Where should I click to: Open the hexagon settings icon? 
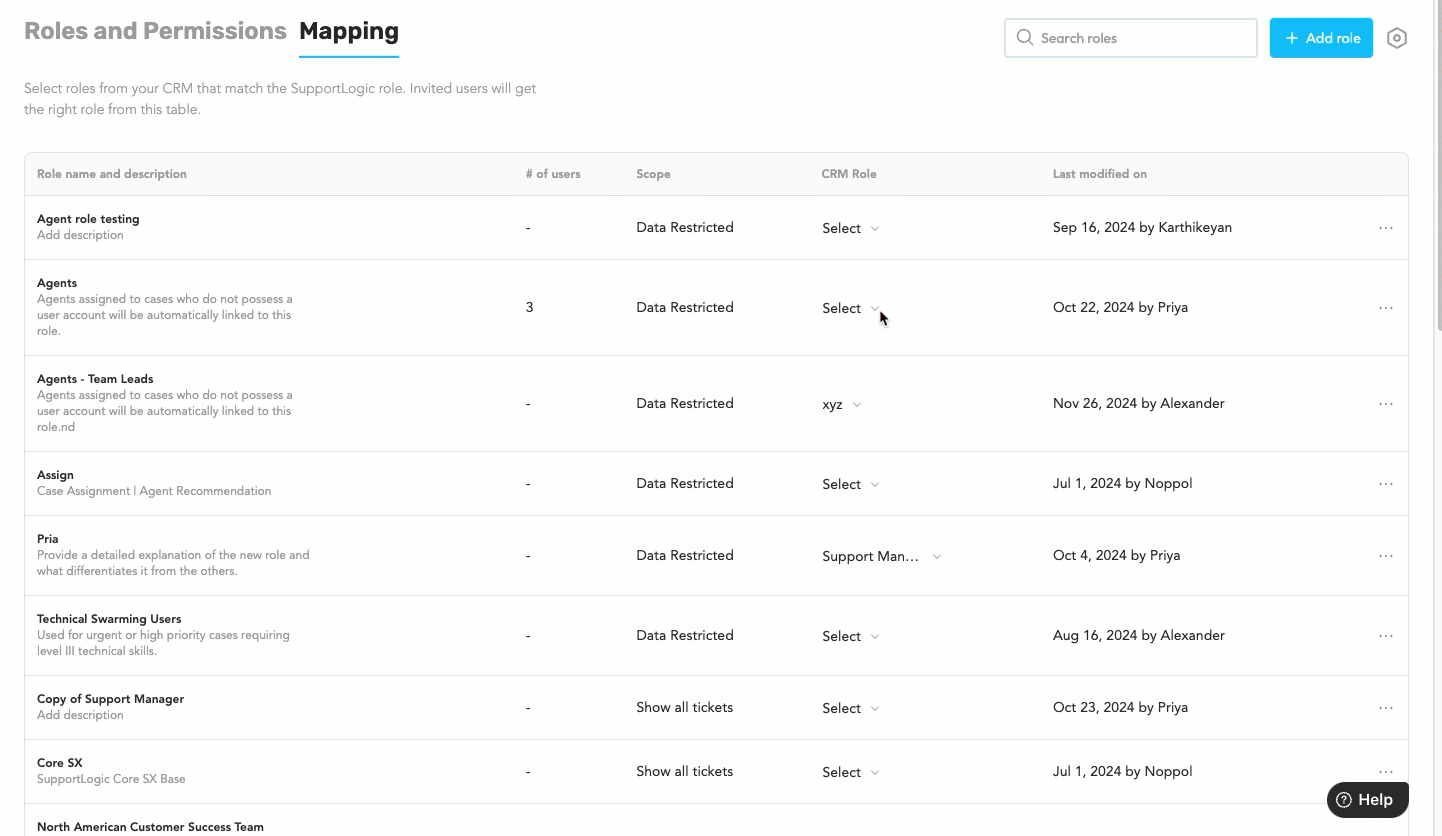click(1397, 38)
